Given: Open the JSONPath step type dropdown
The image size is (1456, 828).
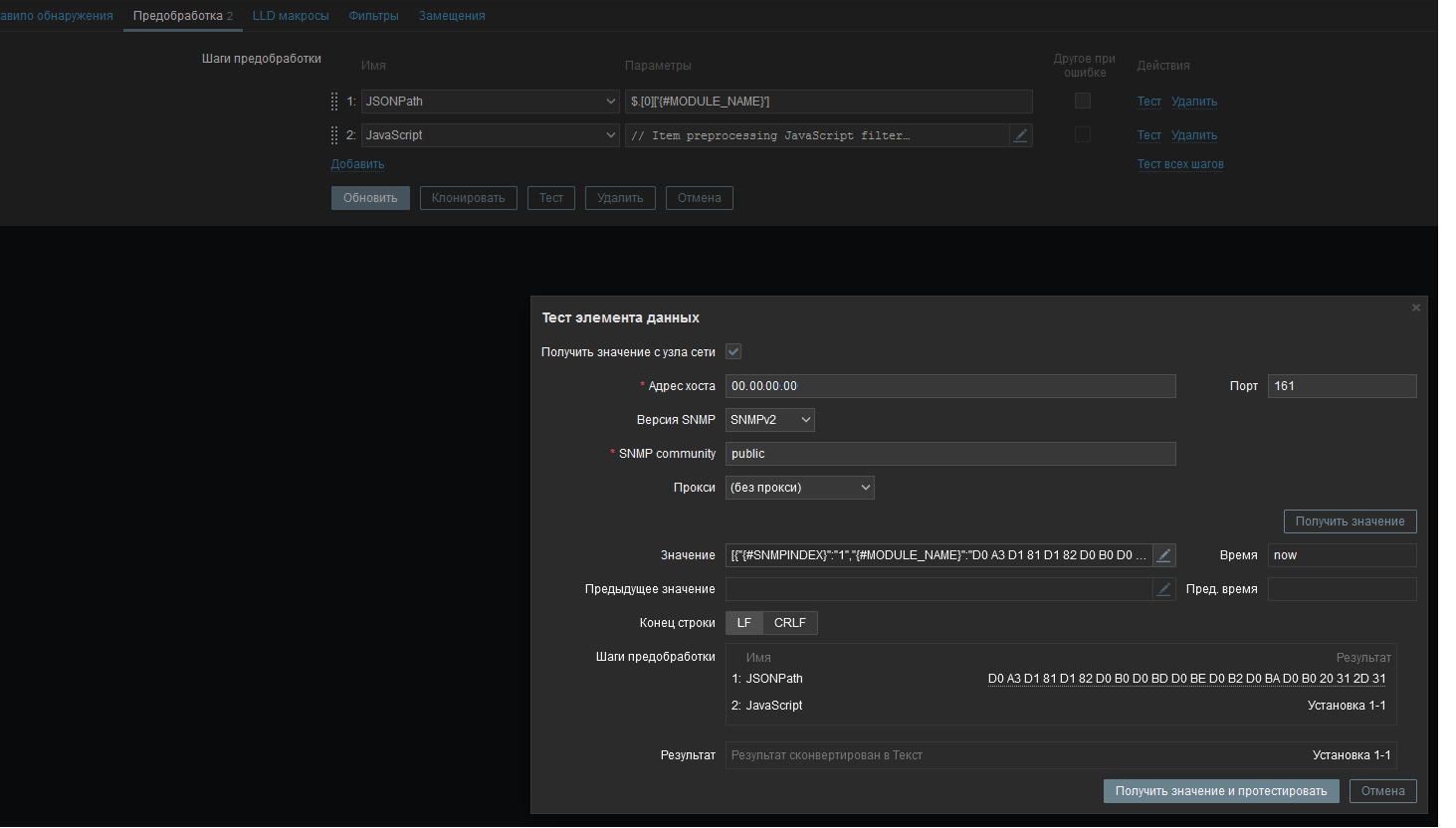Looking at the screenshot, I should click(x=491, y=102).
